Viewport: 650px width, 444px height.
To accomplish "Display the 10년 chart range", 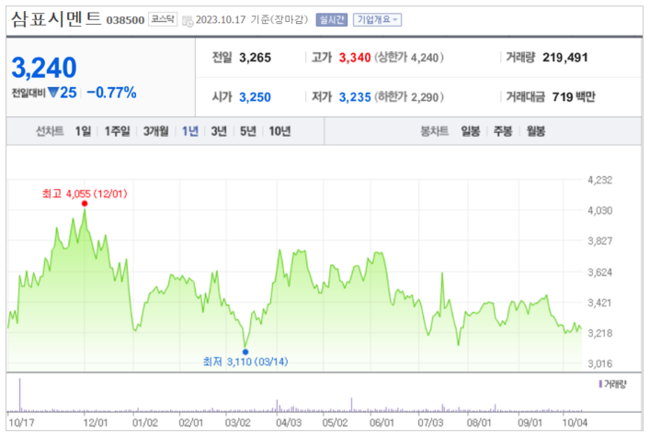I will click(280, 131).
